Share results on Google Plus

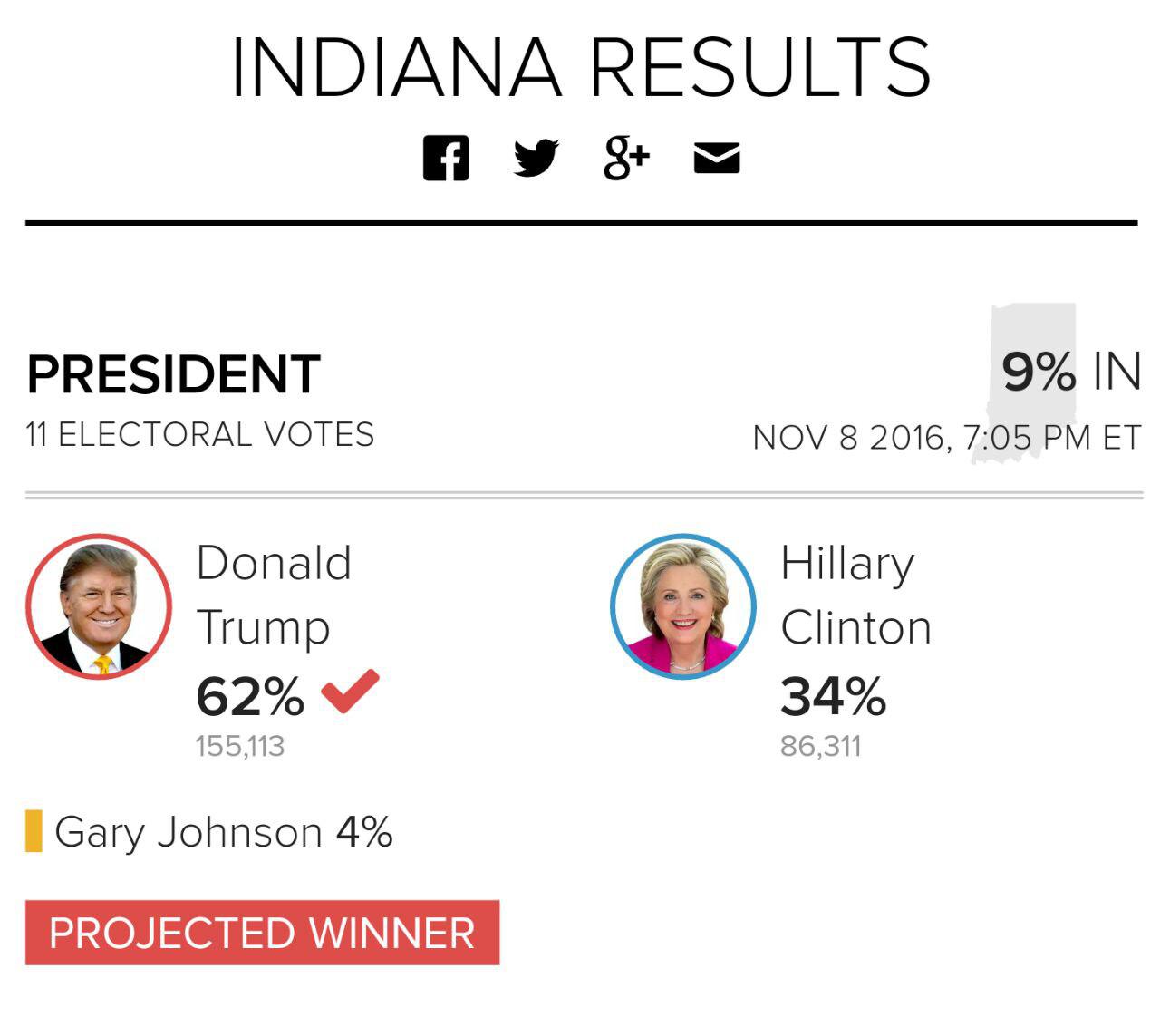(x=627, y=159)
